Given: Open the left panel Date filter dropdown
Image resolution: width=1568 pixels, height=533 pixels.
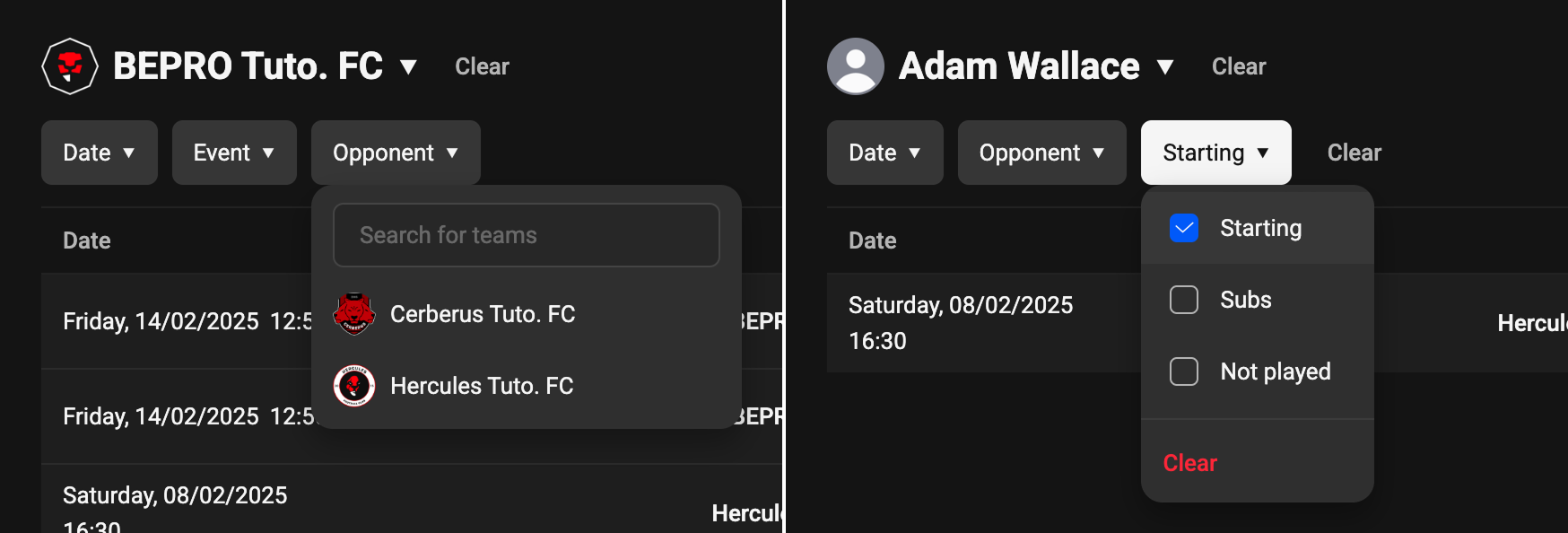Looking at the screenshot, I should pos(99,153).
